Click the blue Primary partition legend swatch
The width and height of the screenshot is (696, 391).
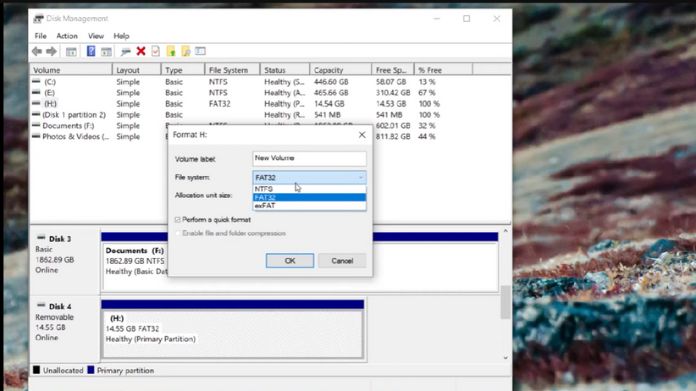[91, 370]
